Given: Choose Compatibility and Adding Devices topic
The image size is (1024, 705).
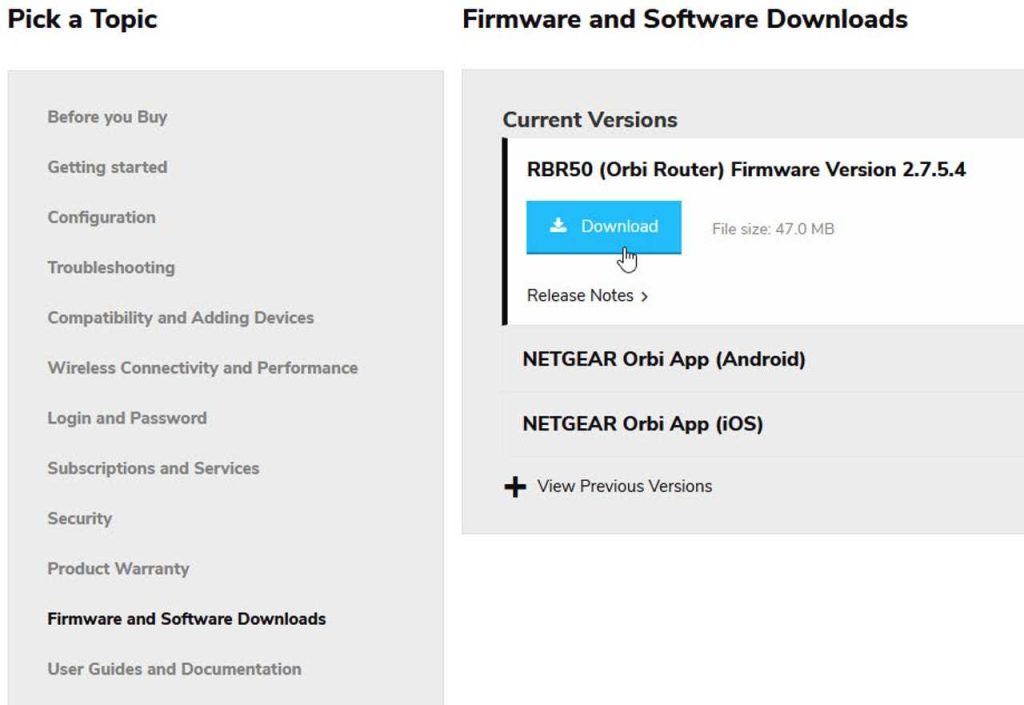Looking at the screenshot, I should coord(180,318).
